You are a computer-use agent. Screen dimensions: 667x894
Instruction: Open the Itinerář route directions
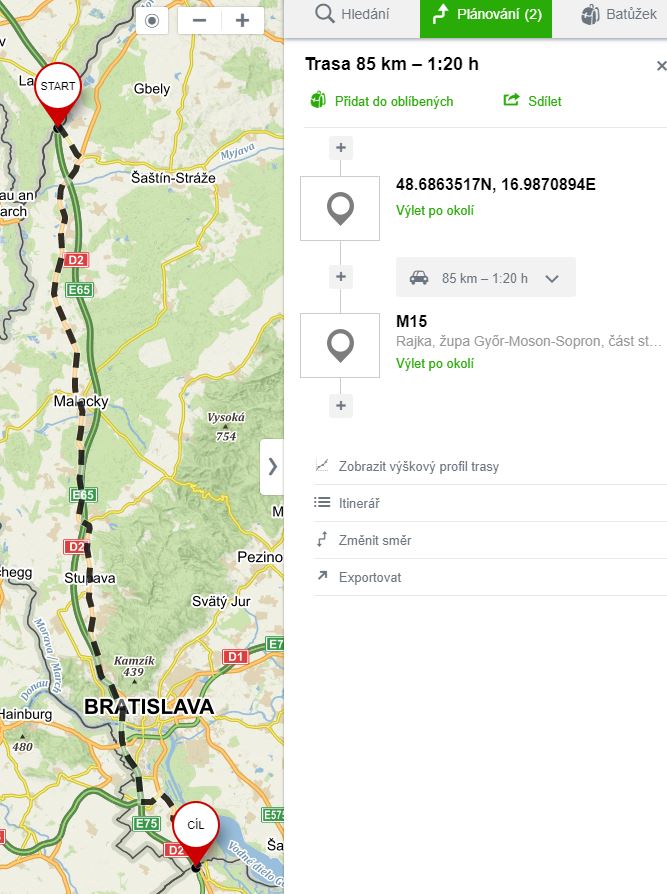point(359,503)
